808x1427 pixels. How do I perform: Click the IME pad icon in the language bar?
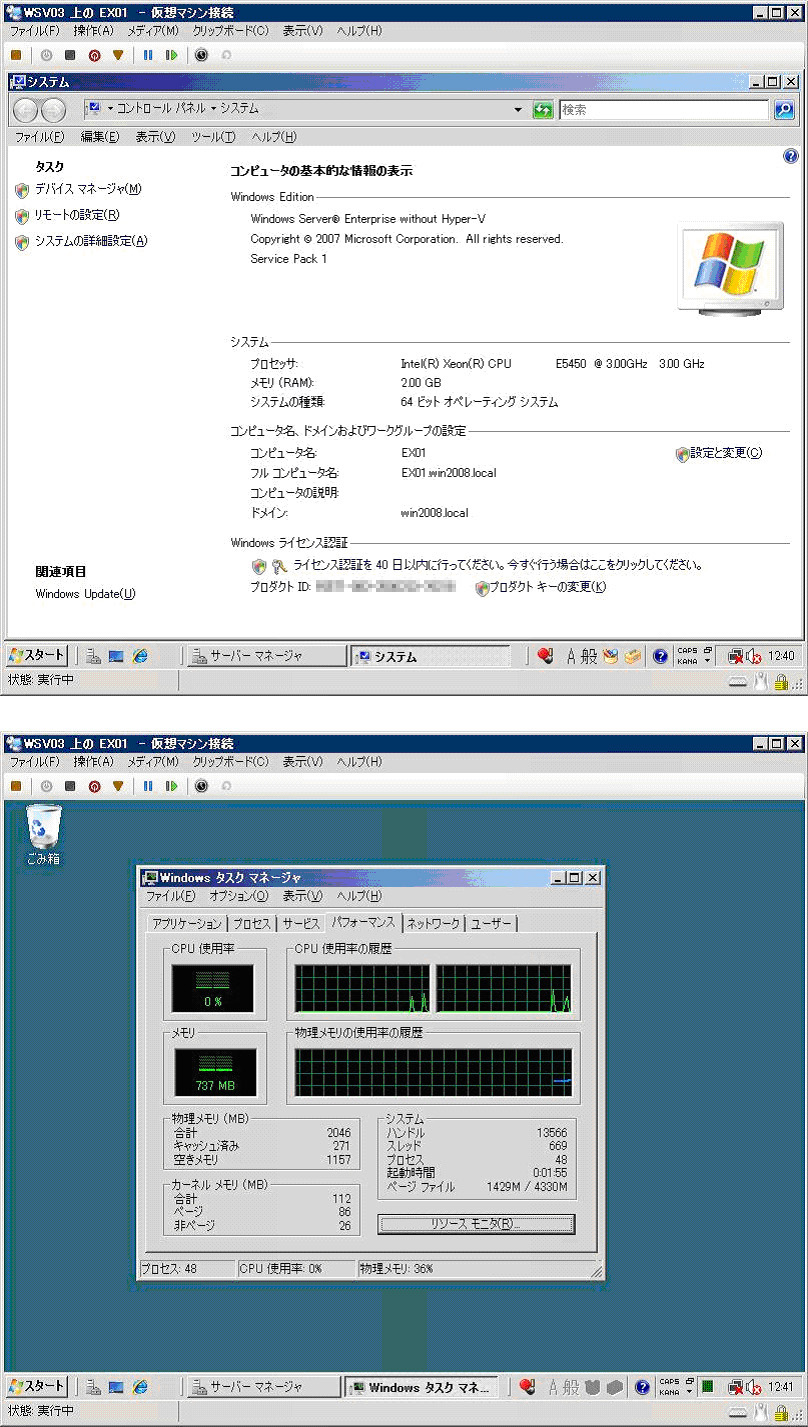610,656
